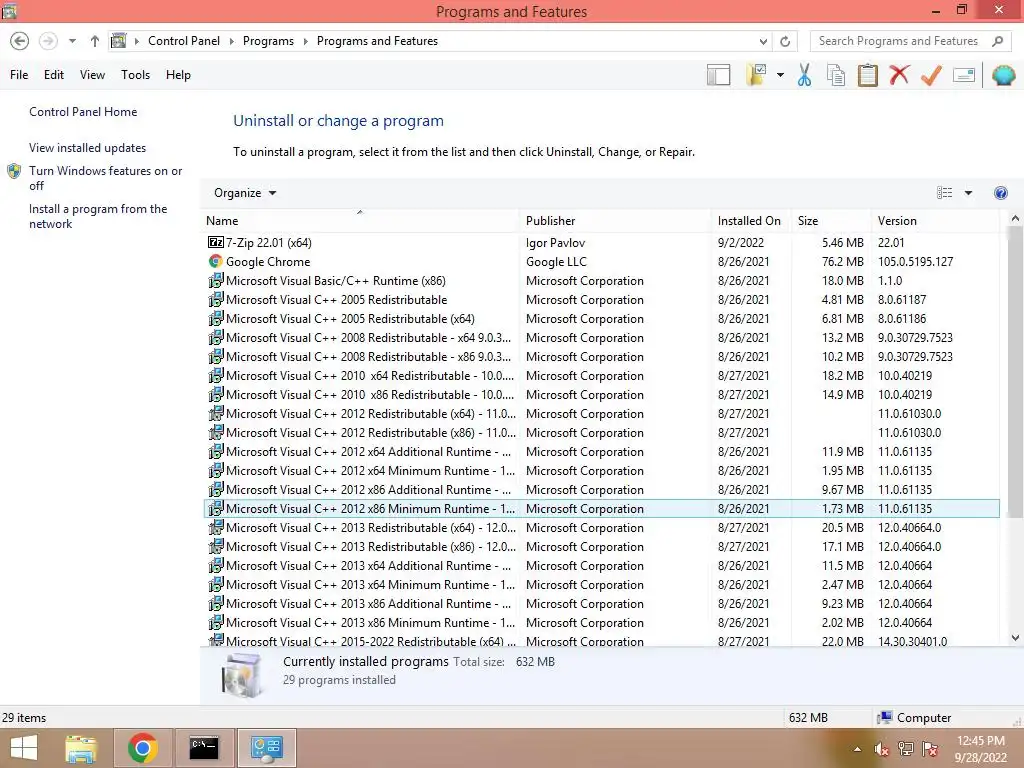Open Google Chrome from the taskbar
Image resolution: width=1024 pixels, height=768 pixels.
pyautogui.click(x=142, y=748)
